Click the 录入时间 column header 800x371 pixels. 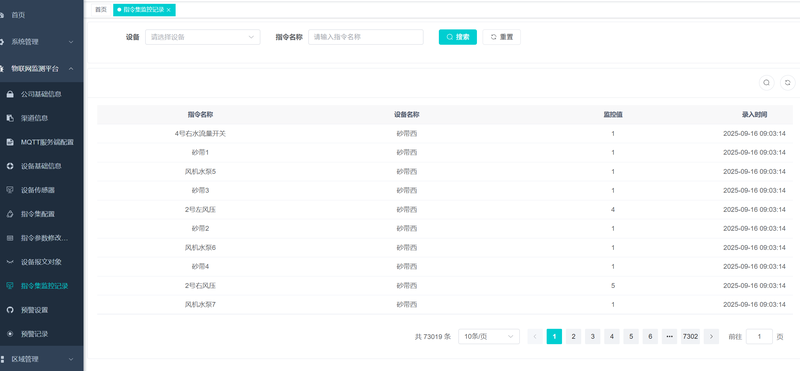point(754,115)
